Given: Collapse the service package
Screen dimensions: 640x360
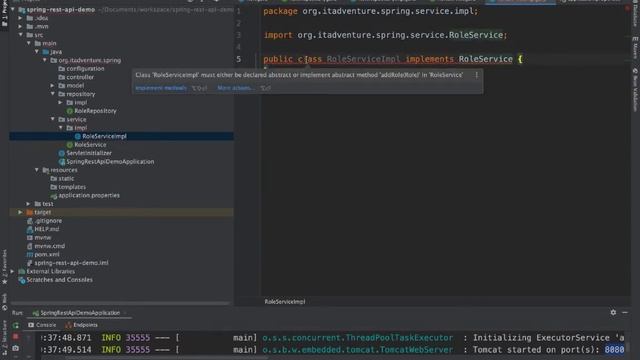Looking at the screenshot, I should click(53, 120).
